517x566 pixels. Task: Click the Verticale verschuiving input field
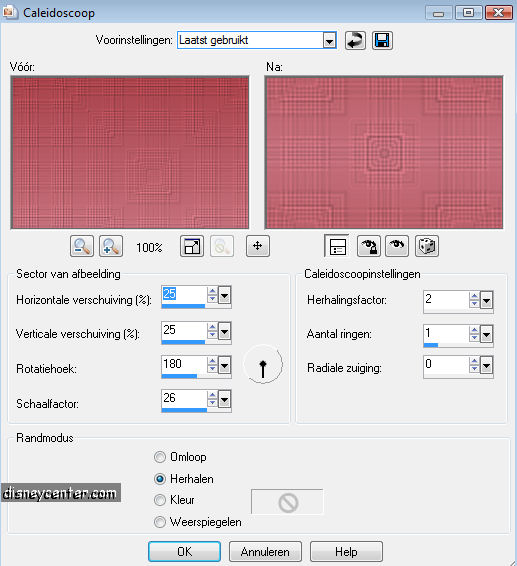click(x=184, y=330)
